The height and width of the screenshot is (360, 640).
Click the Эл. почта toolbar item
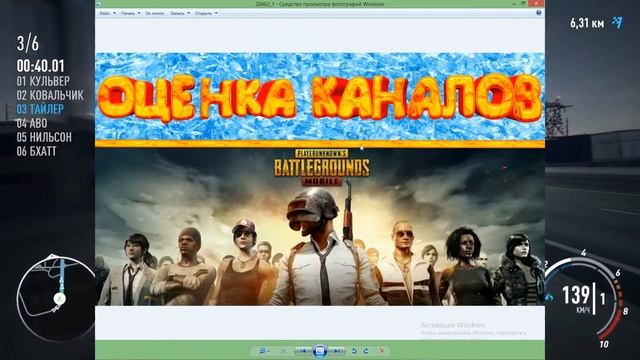coord(155,13)
